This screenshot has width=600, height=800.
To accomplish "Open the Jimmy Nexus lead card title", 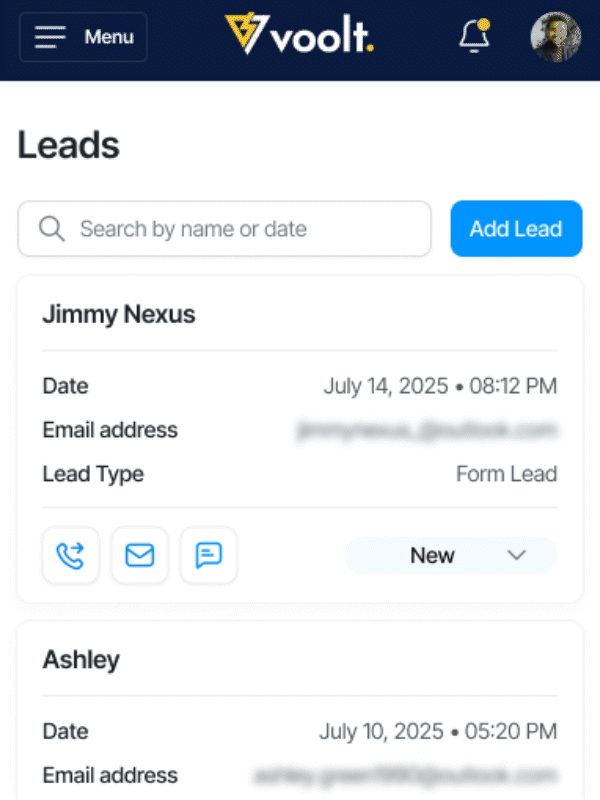I will pyautogui.click(x=119, y=315).
